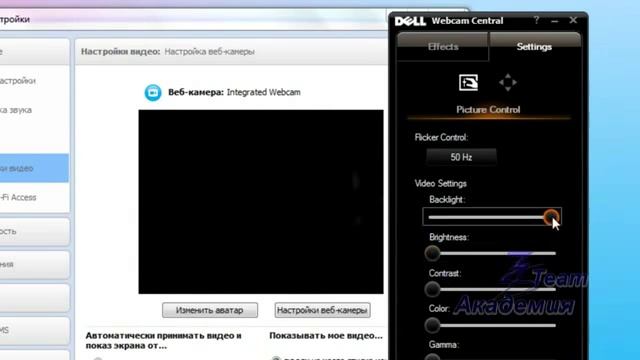Click the Настройки видео header text
Viewport: 640px width, 360px height.
(x=120, y=51)
